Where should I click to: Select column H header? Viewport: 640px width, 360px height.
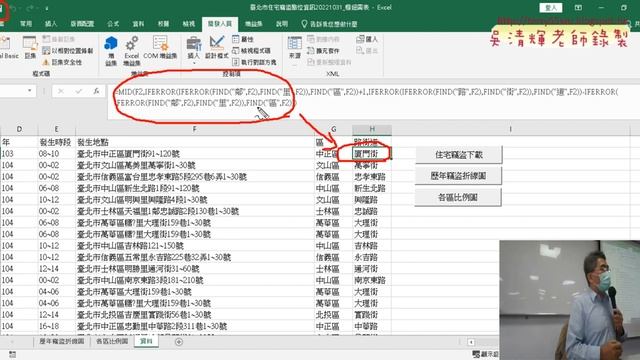(372, 129)
